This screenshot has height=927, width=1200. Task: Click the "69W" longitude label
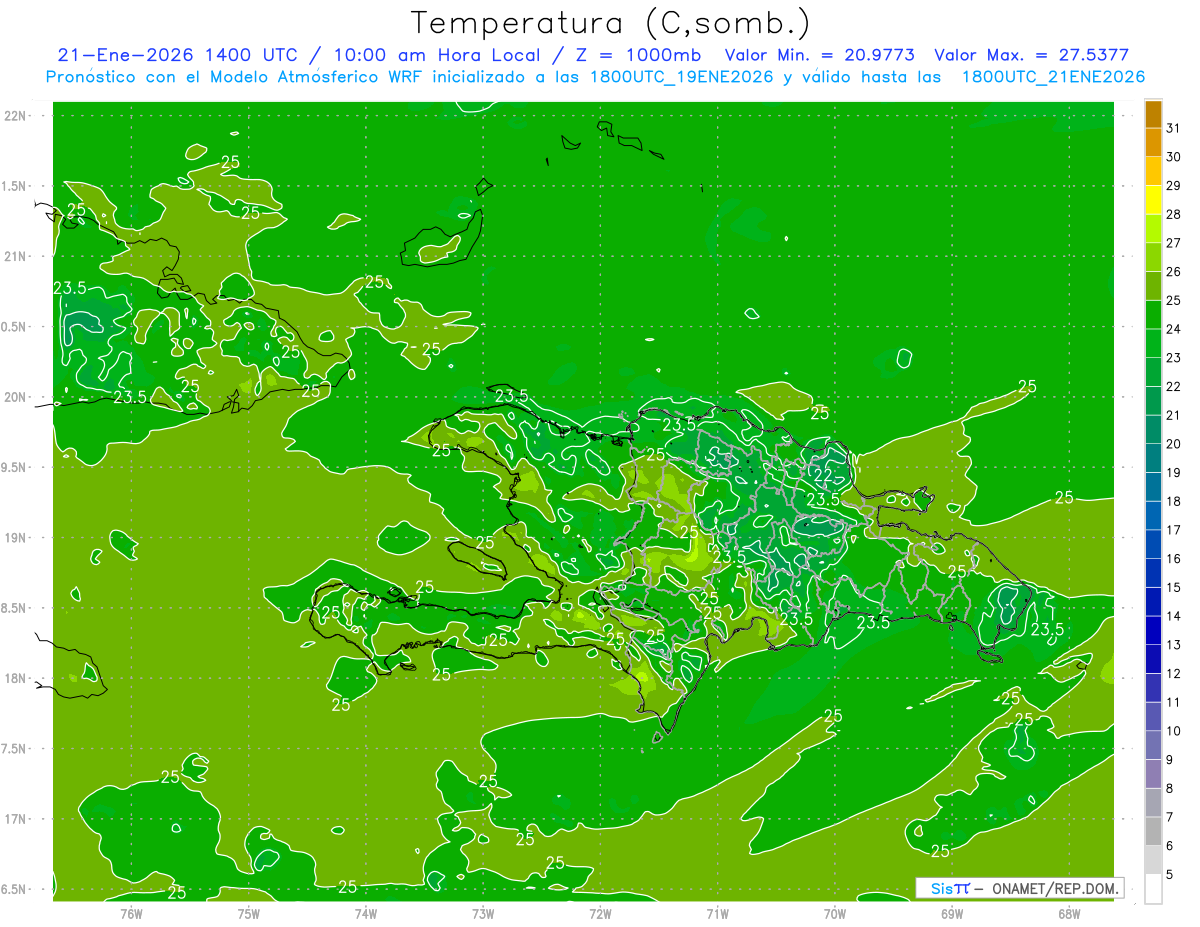[951, 913]
